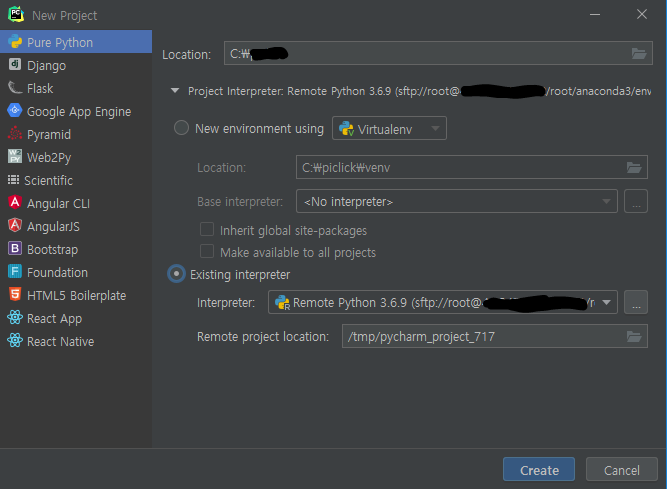Open the Interpreter selection dropdown

443,302
